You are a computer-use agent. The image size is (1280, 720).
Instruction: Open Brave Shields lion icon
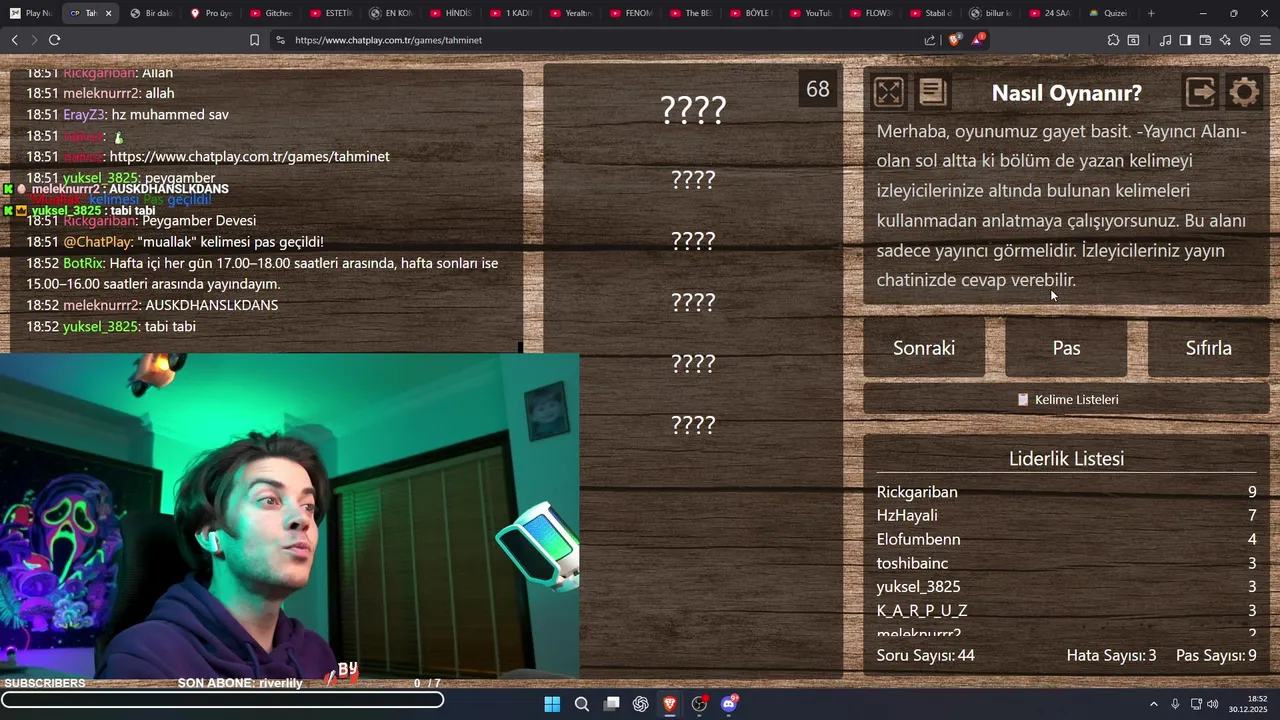pos(954,40)
